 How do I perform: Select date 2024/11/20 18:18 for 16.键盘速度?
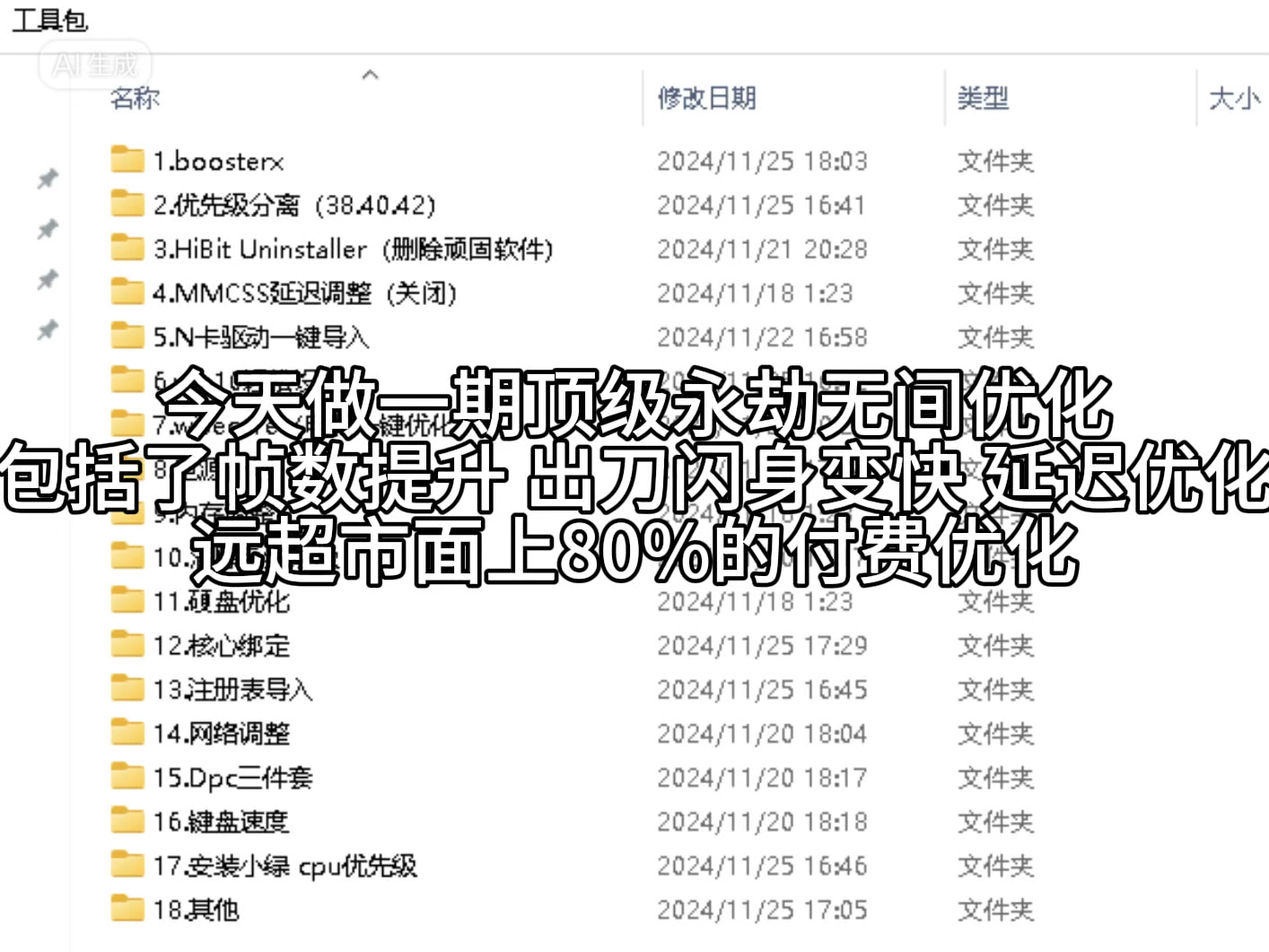762,821
